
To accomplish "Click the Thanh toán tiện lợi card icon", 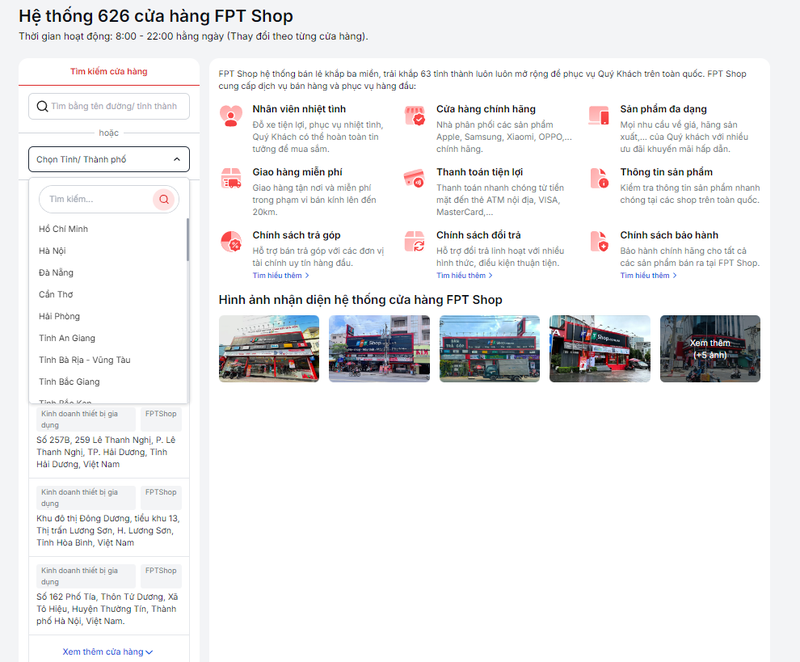I will (x=414, y=179).
